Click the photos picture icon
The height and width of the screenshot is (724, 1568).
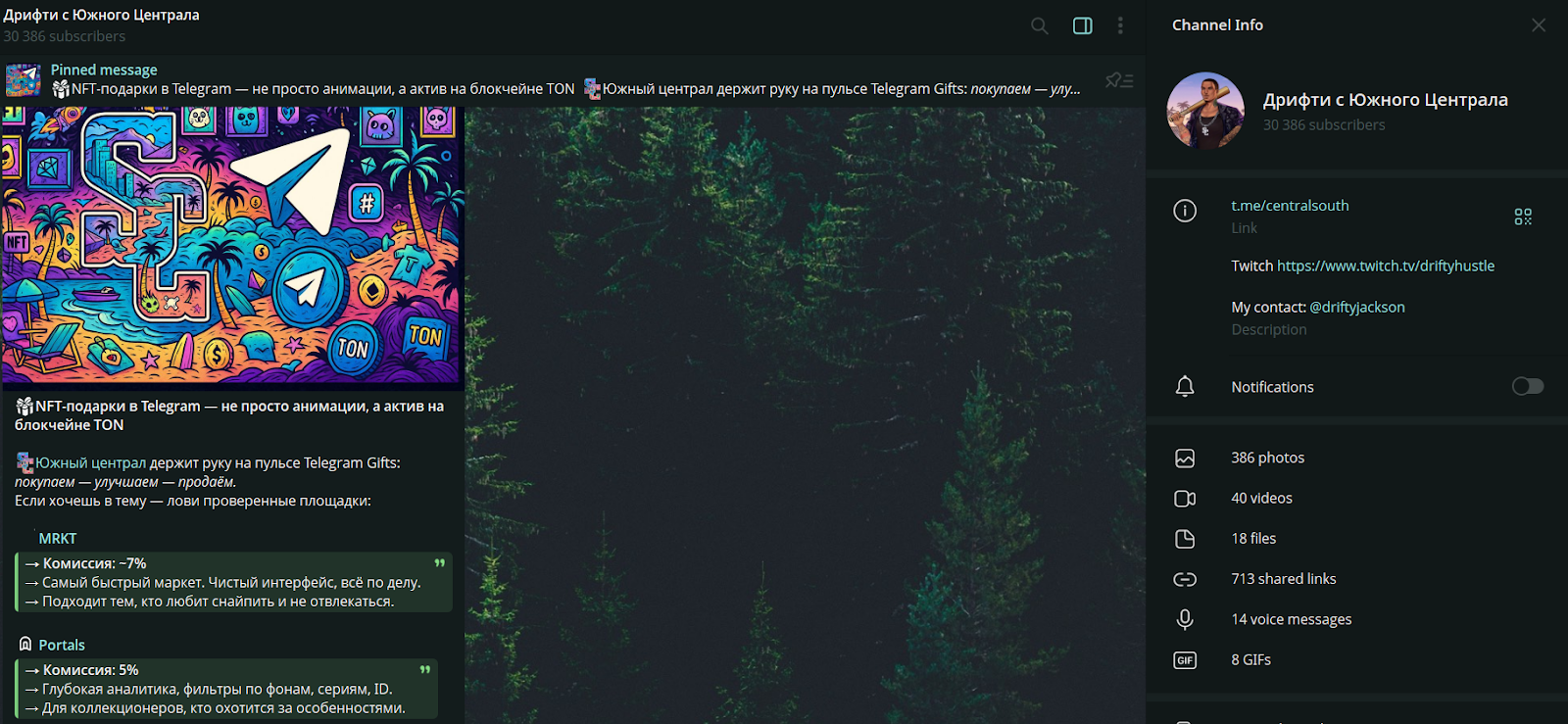(1185, 458)
